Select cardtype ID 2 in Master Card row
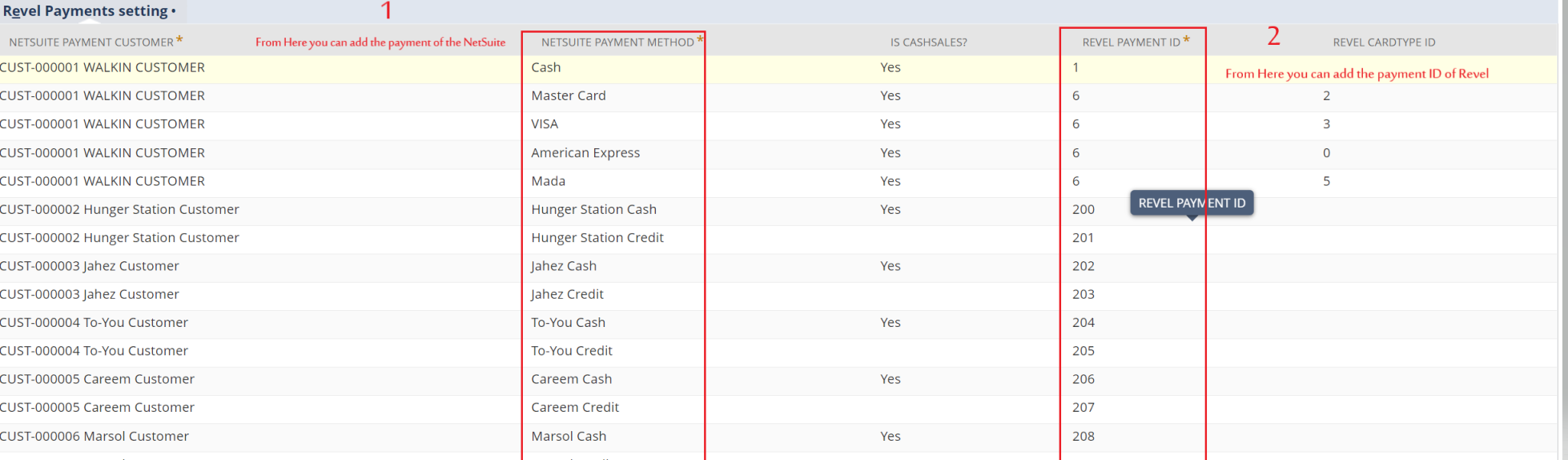The width and height of the screenshot is (1568, 460). click(1326, 95)
